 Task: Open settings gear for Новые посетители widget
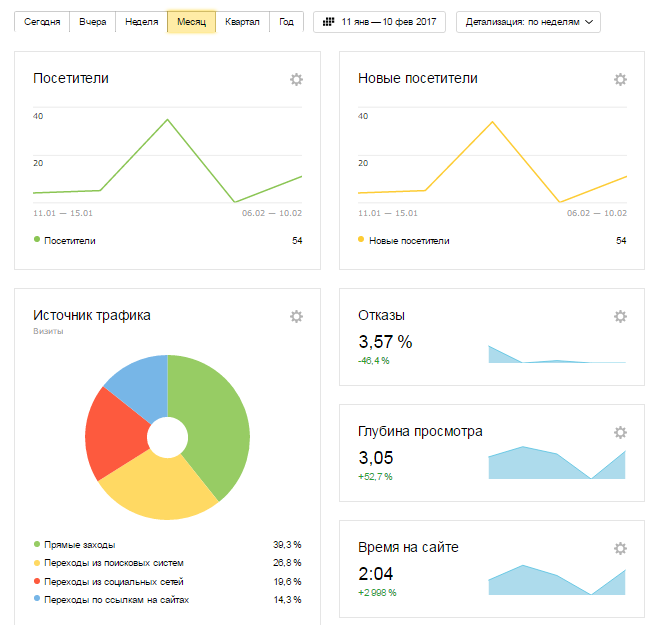[x=620, y=80]
